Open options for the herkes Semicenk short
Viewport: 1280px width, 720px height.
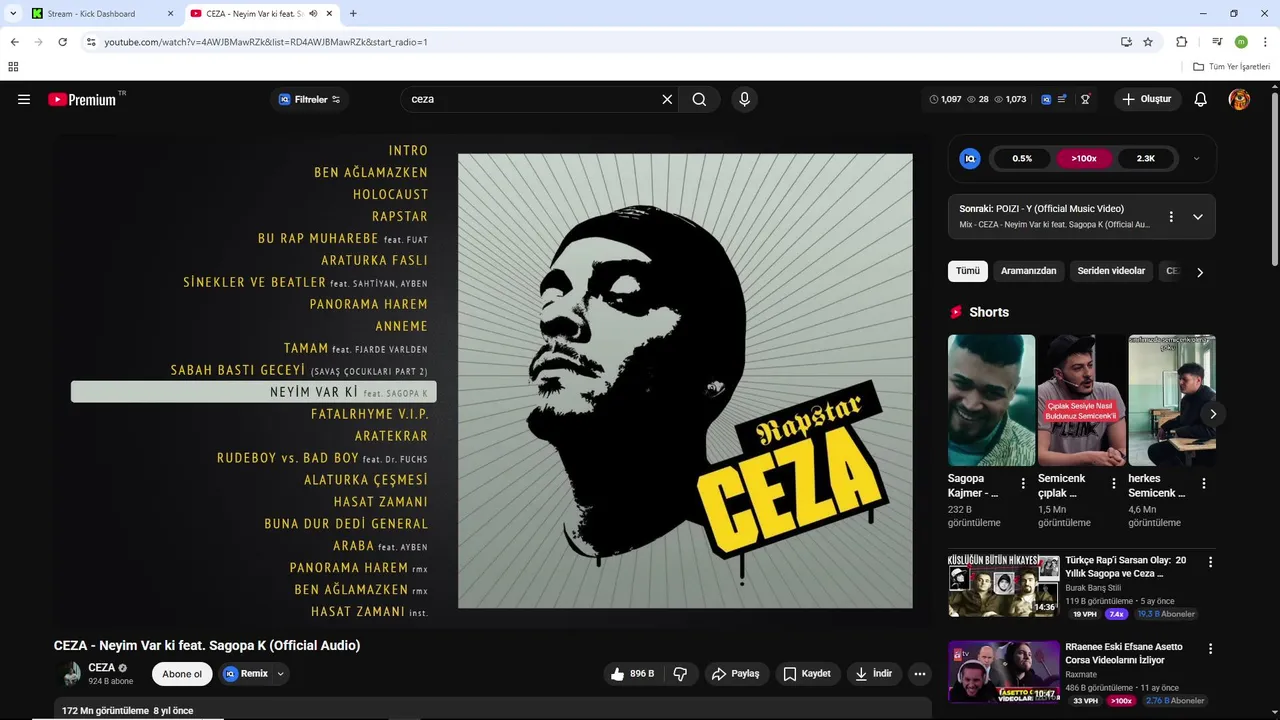point(1204,484)
